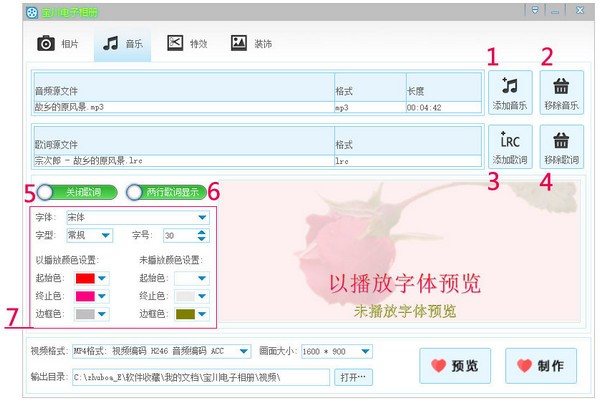
Task: Pick the played 起始色 red color swatch
Action: pos(84,278)
